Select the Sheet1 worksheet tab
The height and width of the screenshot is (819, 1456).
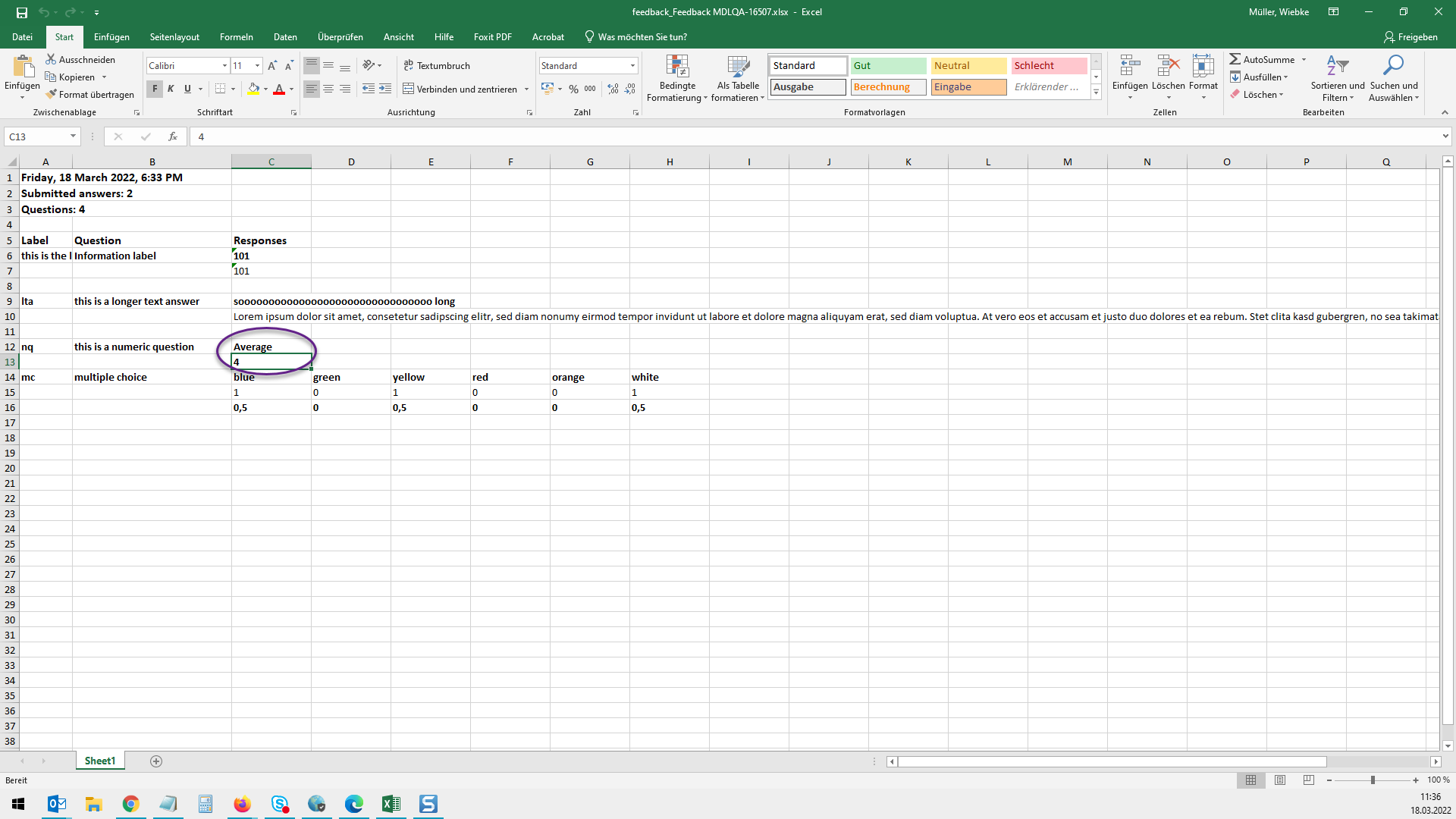coord(100,761)
